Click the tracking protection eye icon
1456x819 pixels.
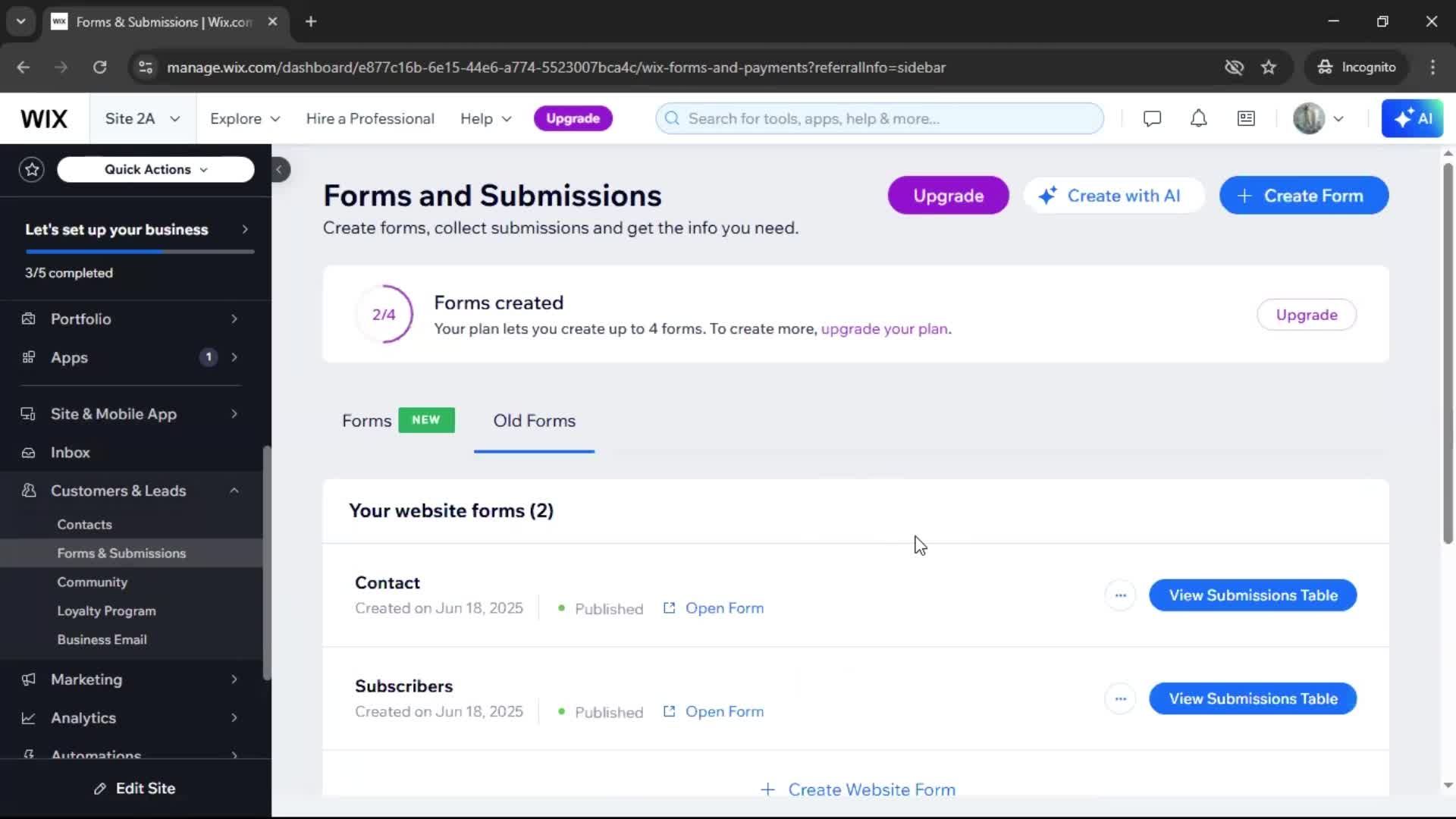pyautogui.click(x=1234, y=67)
